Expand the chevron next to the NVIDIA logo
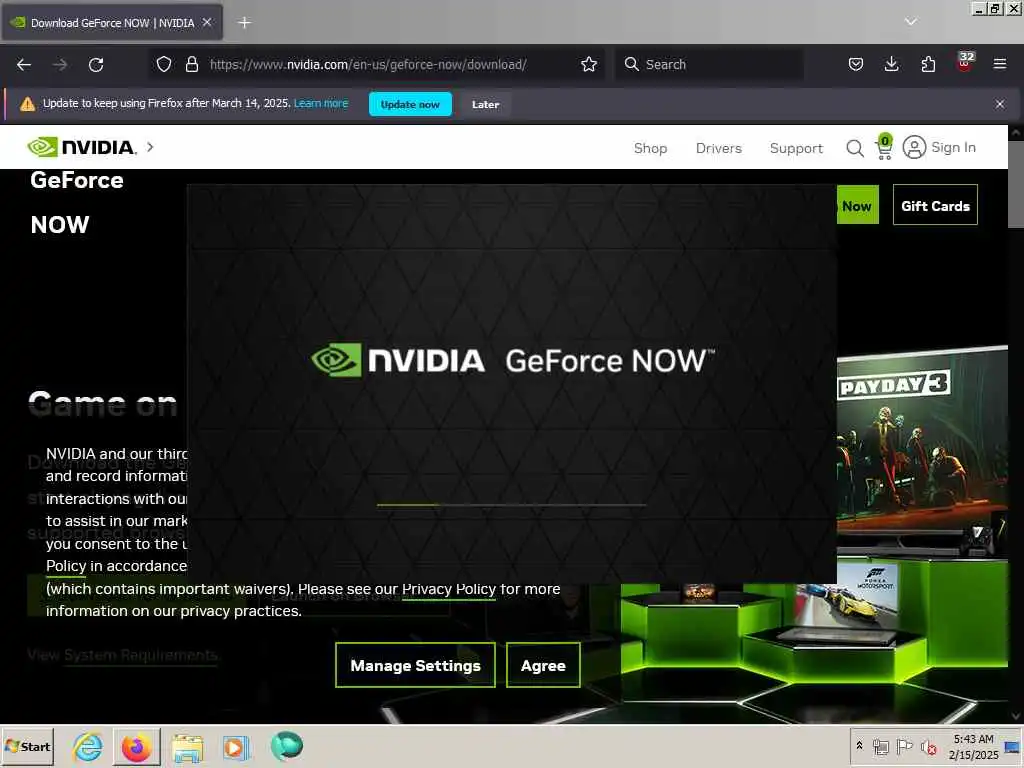Image resolution: width=1024 pixels, height=768 pixels. [150, 147]
